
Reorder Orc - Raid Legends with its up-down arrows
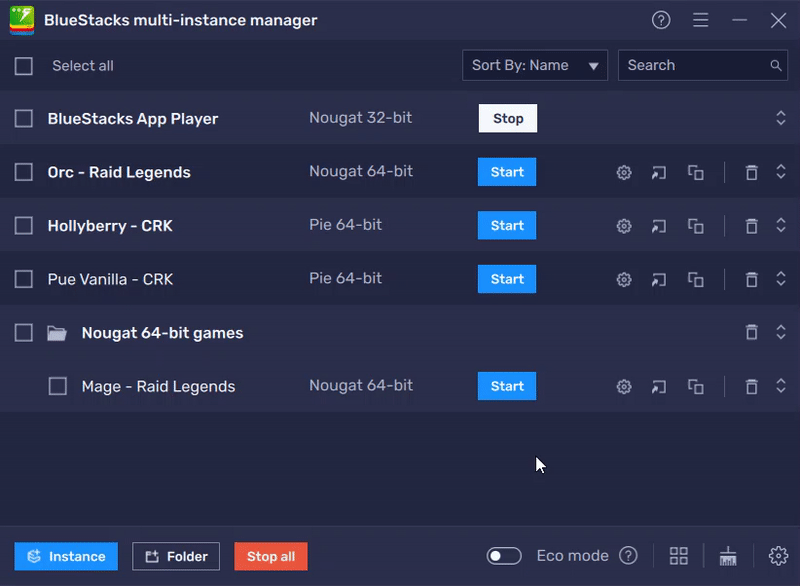coord(781,171)
